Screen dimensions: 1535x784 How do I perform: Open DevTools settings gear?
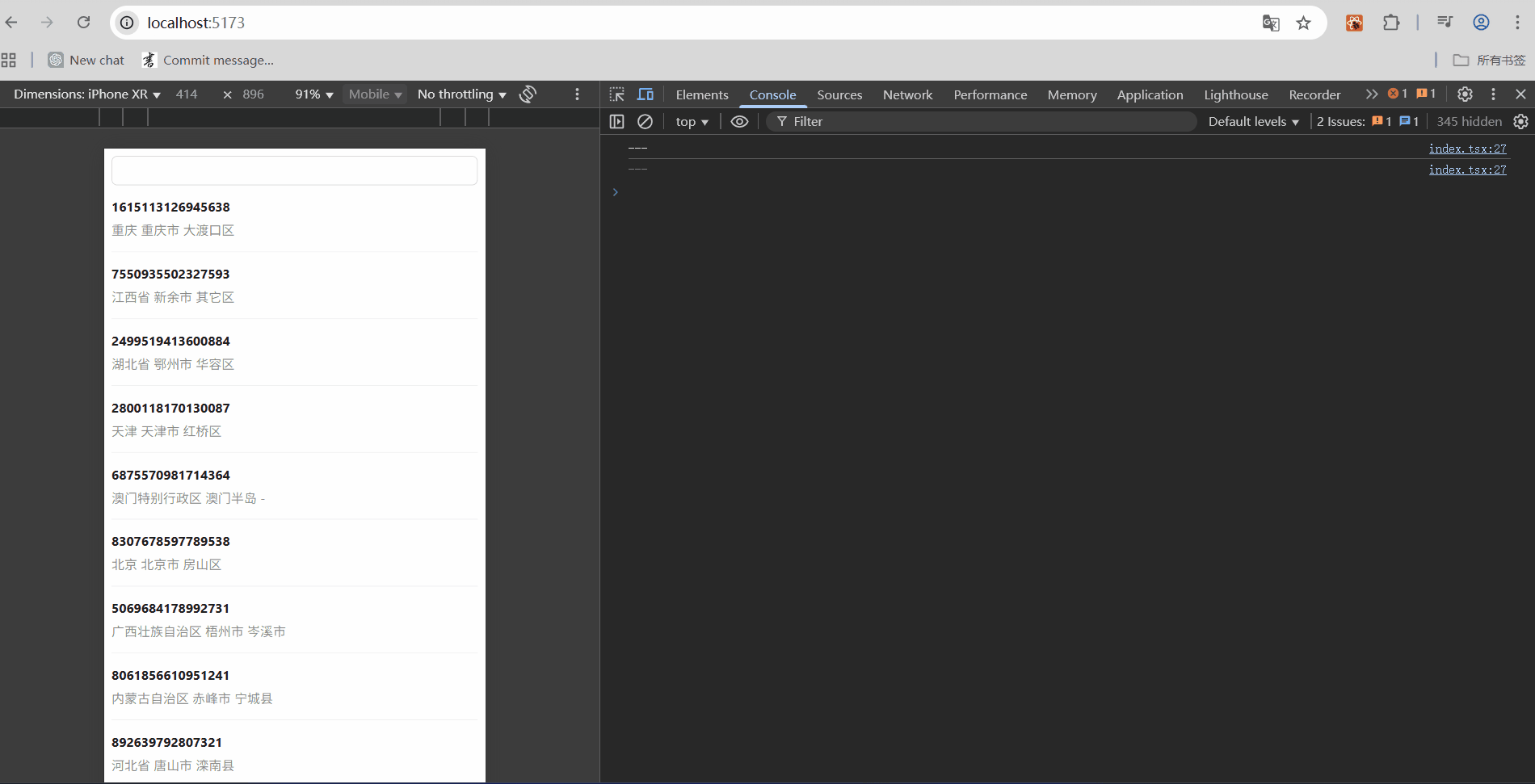1465,94
